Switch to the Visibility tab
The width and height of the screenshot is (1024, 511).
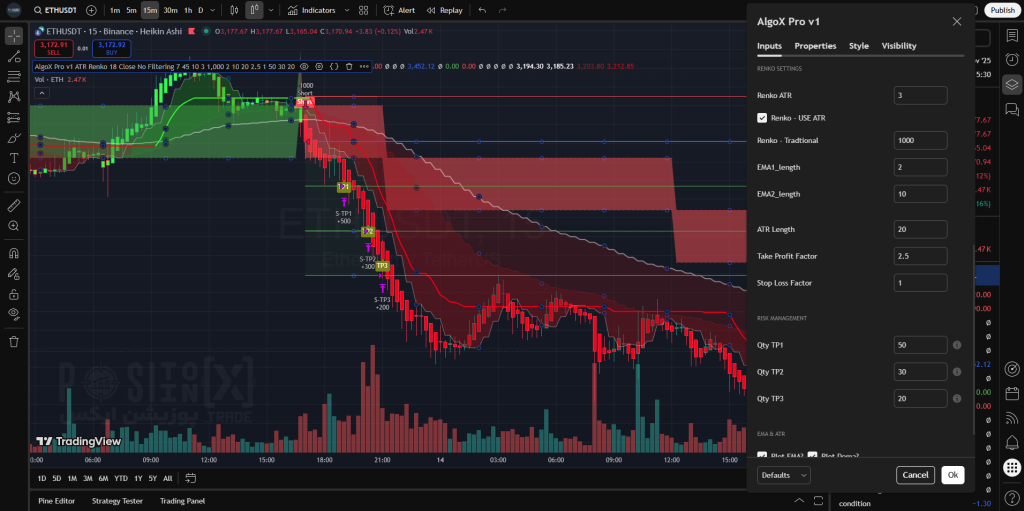tap(899, 46)
